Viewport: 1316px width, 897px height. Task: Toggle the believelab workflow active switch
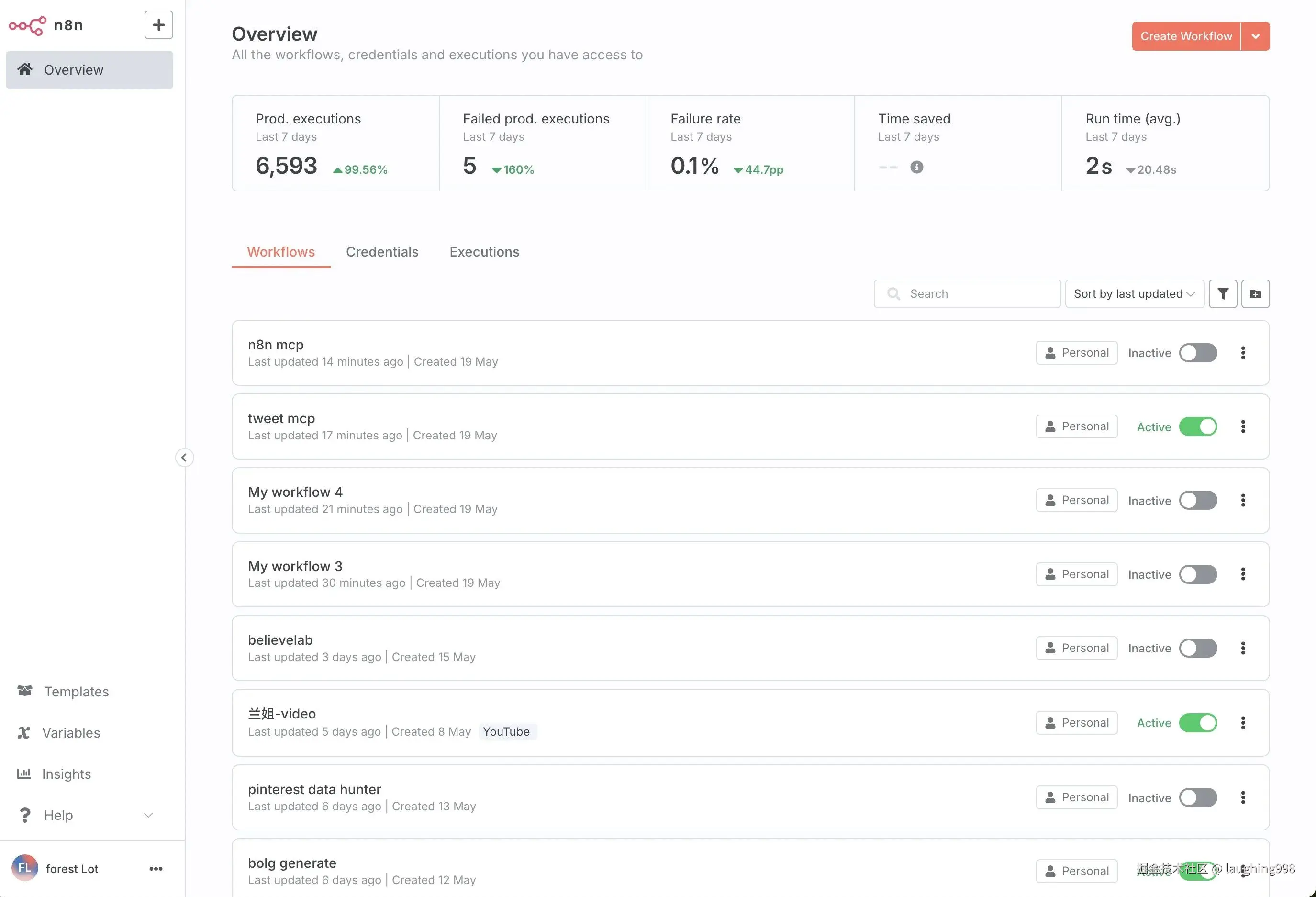(1198, 648)
